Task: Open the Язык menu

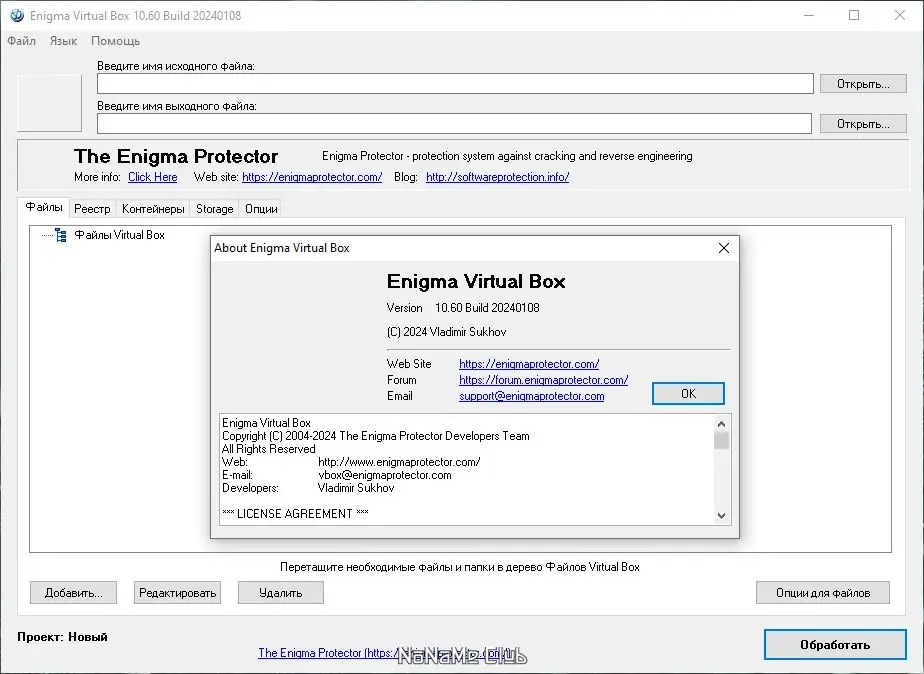Action: tap(63, 41)
